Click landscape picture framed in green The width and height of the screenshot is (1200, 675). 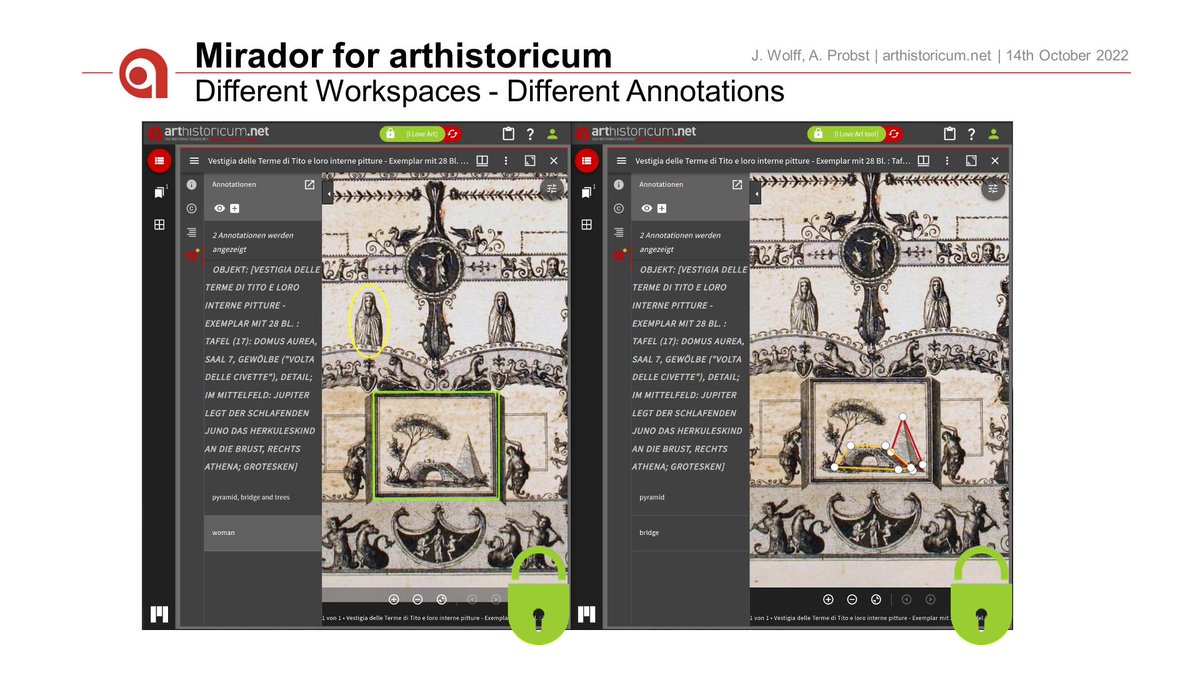(x=436, y=444)
